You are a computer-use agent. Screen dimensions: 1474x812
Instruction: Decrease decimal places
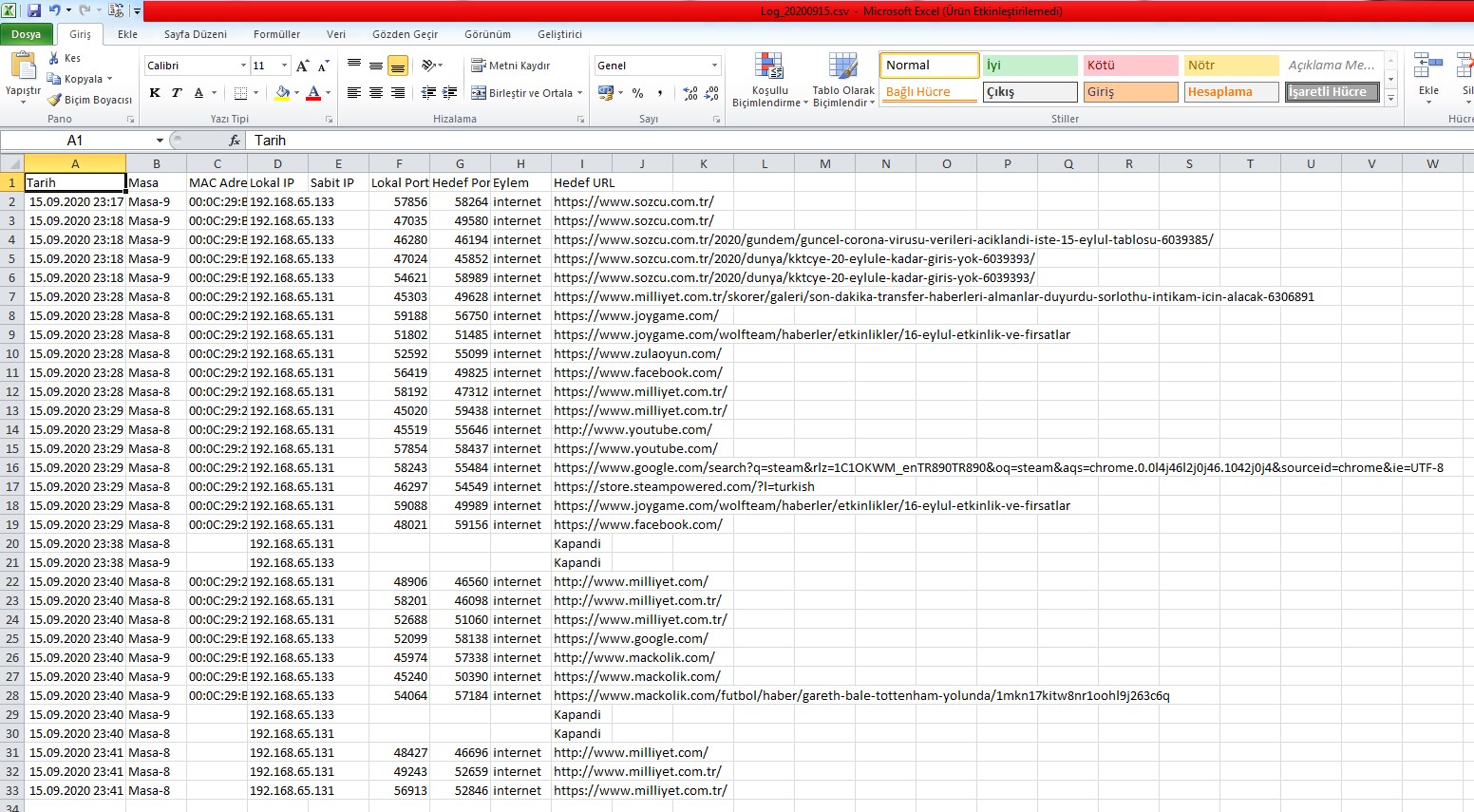[x=712, y=93]
